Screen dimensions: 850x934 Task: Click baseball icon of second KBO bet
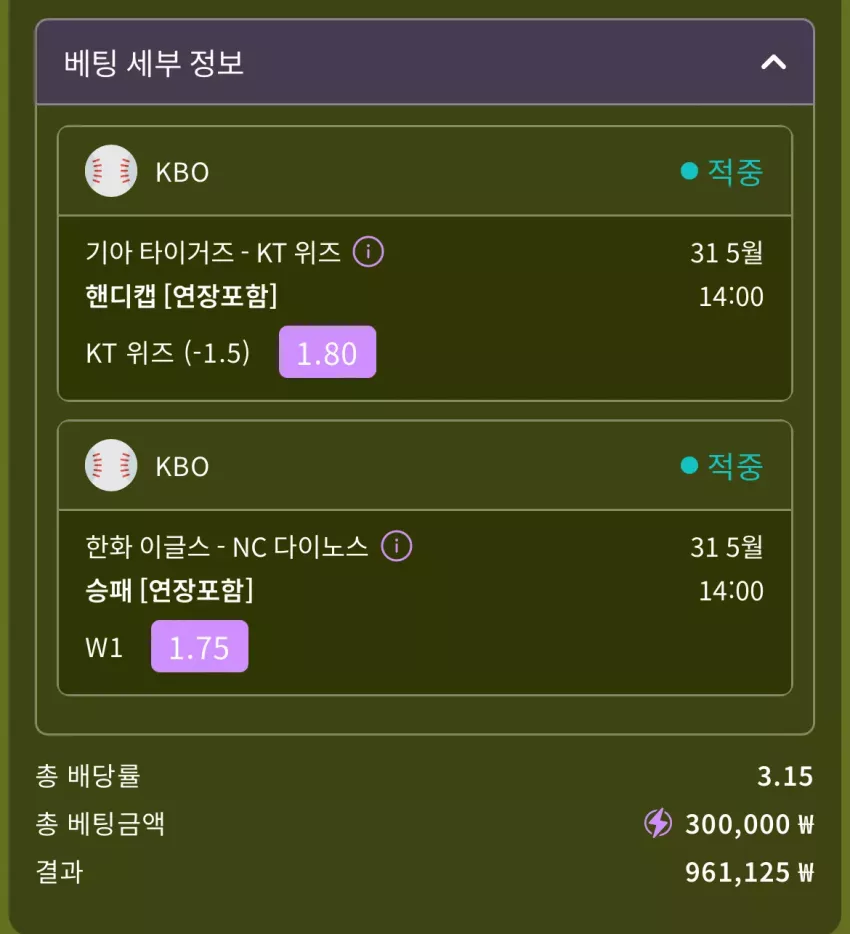[111, 465]
